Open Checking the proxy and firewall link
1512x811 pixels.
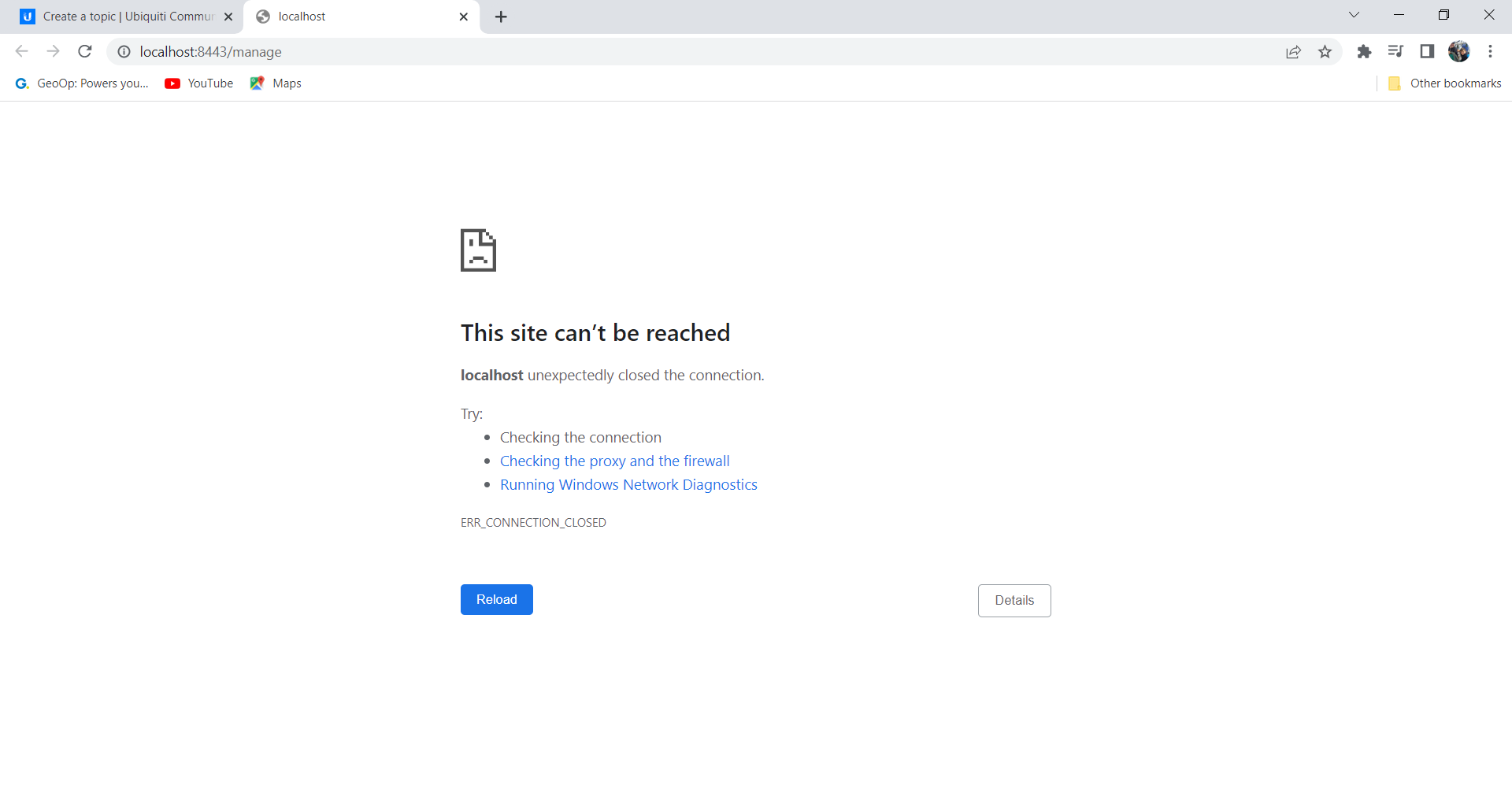(614, 461)
